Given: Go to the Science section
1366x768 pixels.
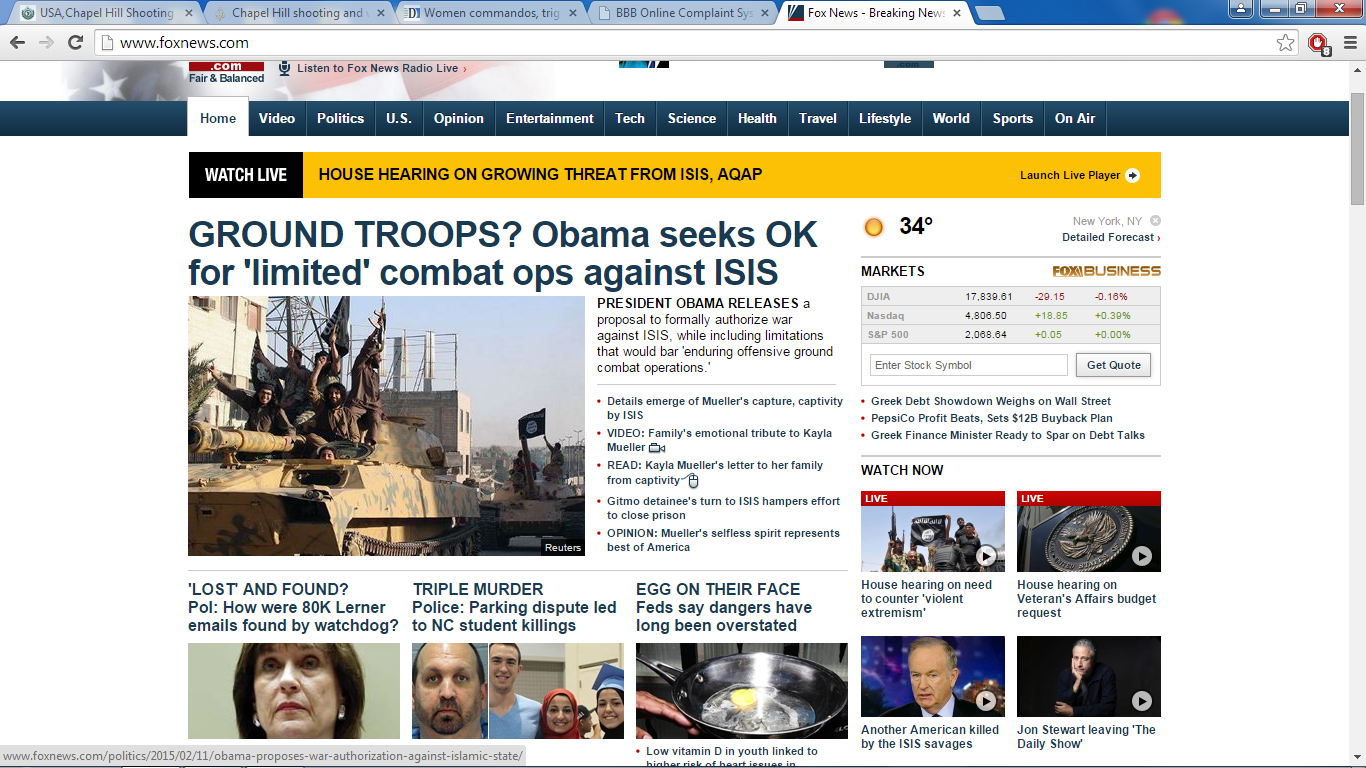Looking at the screenshot, I should pos(692,118).
